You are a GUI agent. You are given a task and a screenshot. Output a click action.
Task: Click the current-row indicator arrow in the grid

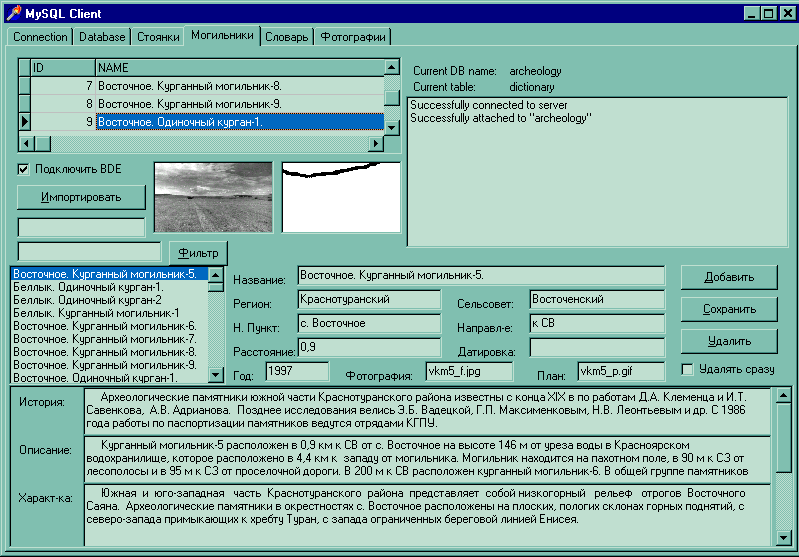(x=24, y=122)
